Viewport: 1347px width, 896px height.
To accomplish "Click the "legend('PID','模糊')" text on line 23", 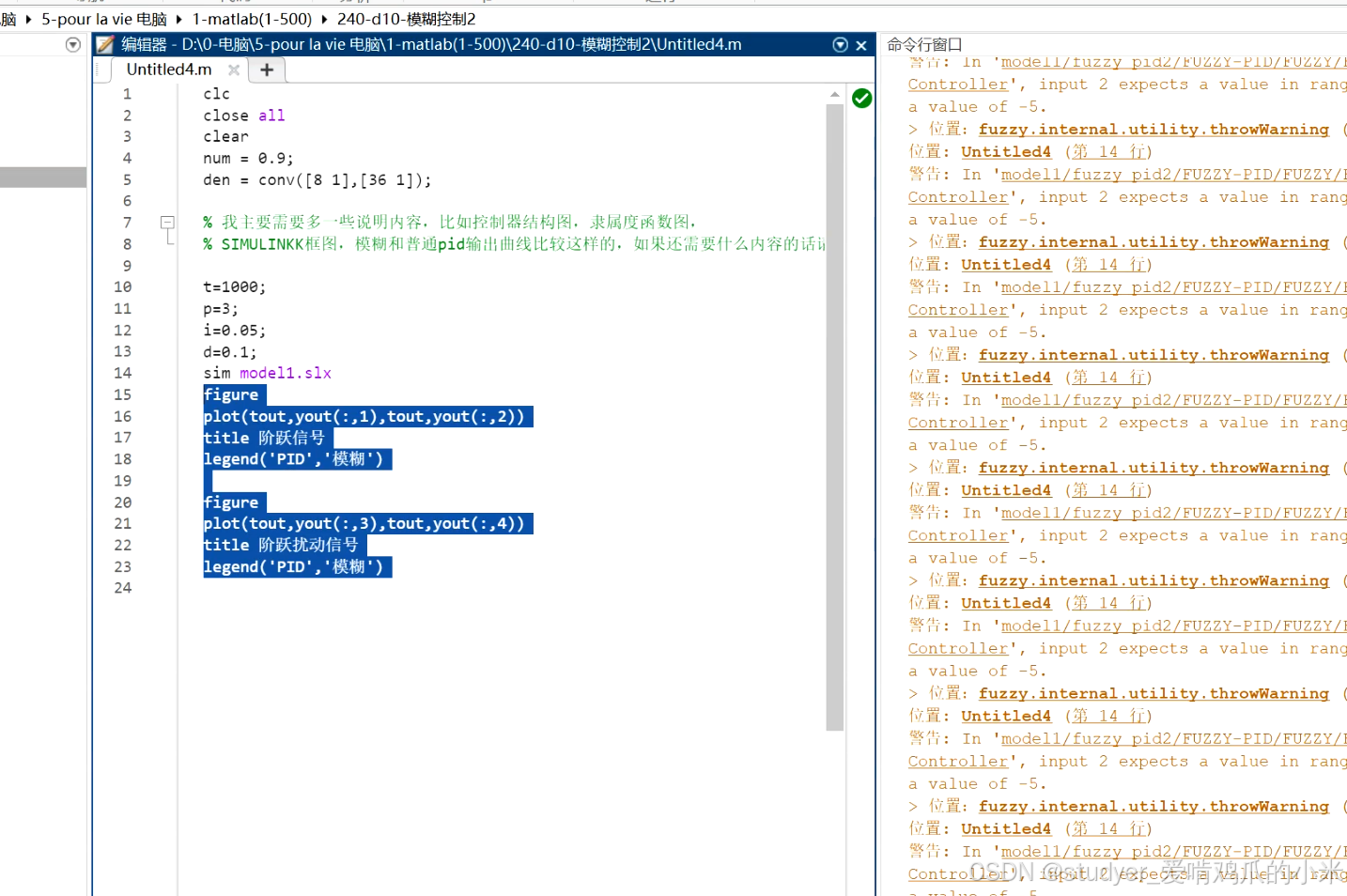I will (294, 567).
